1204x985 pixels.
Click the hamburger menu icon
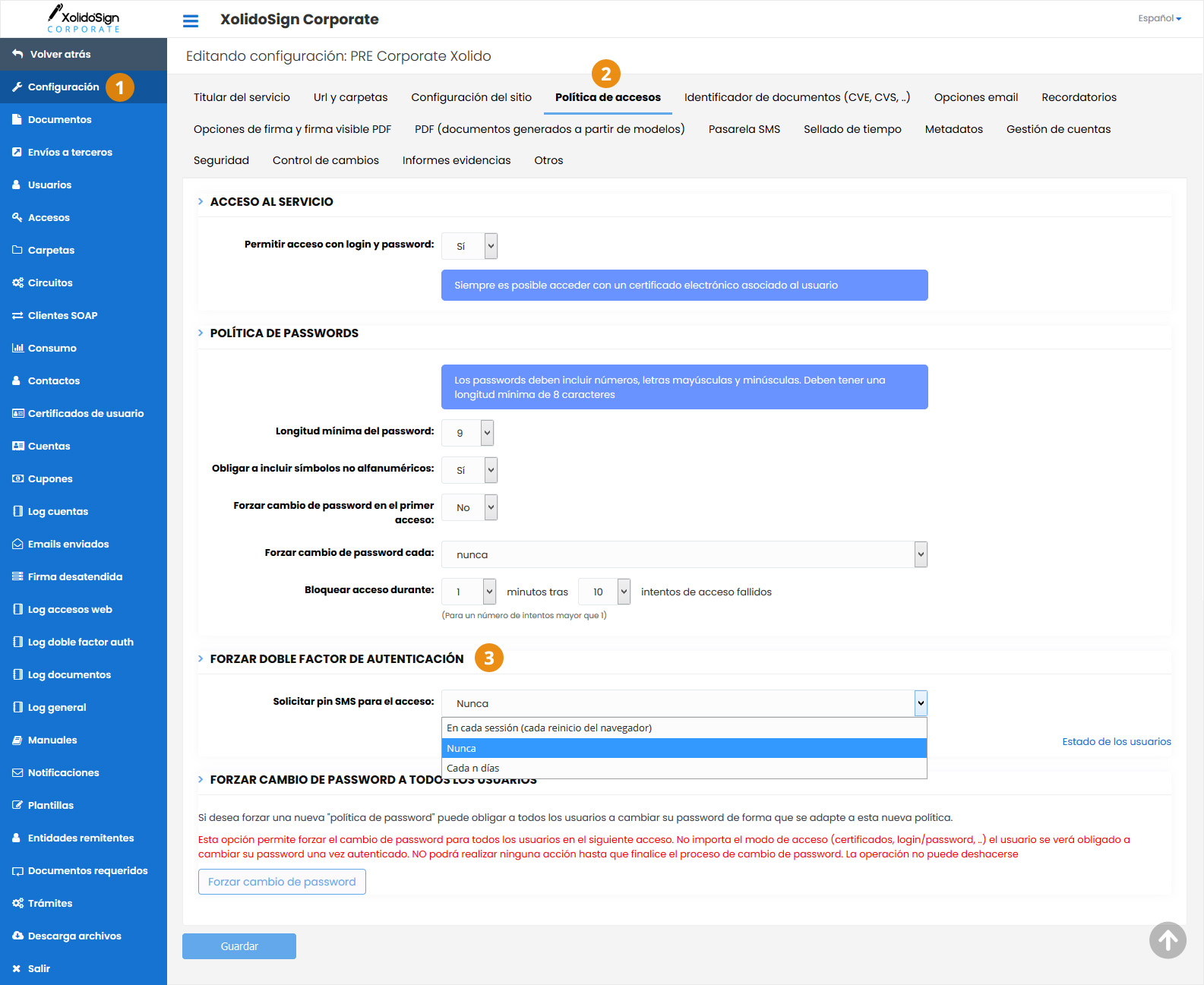coord(191,21)
